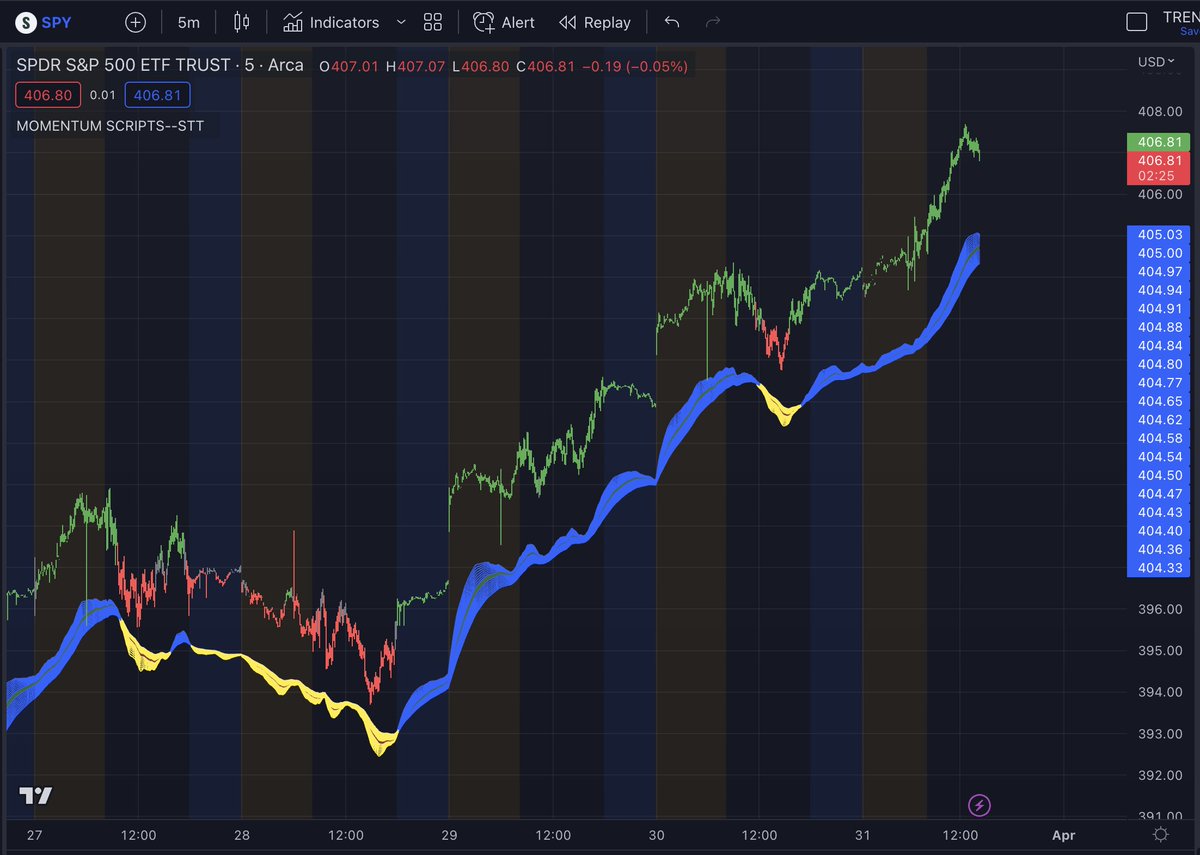Start bar Replay mode

point(595,22)
